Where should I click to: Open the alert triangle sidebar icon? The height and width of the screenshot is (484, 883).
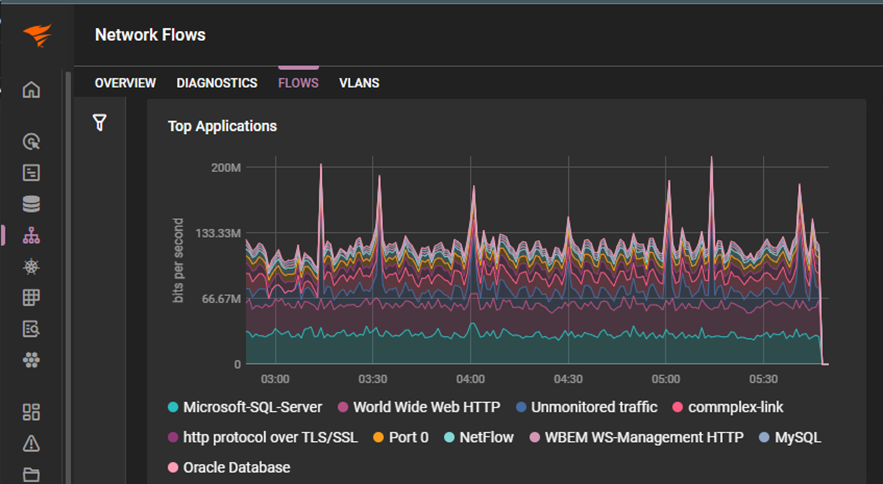[x=31, y=444]
